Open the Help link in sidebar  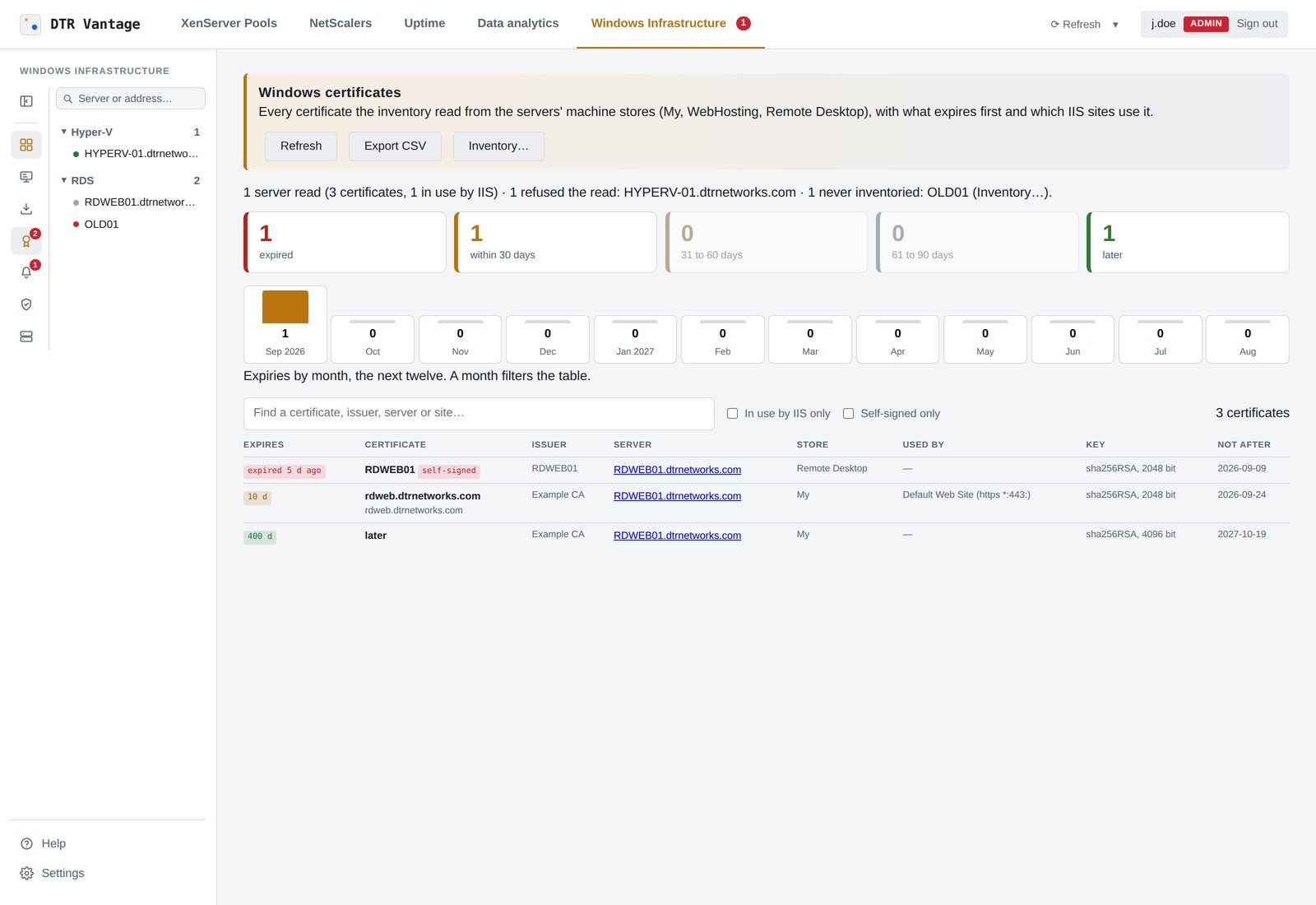[x=53, y=843]
